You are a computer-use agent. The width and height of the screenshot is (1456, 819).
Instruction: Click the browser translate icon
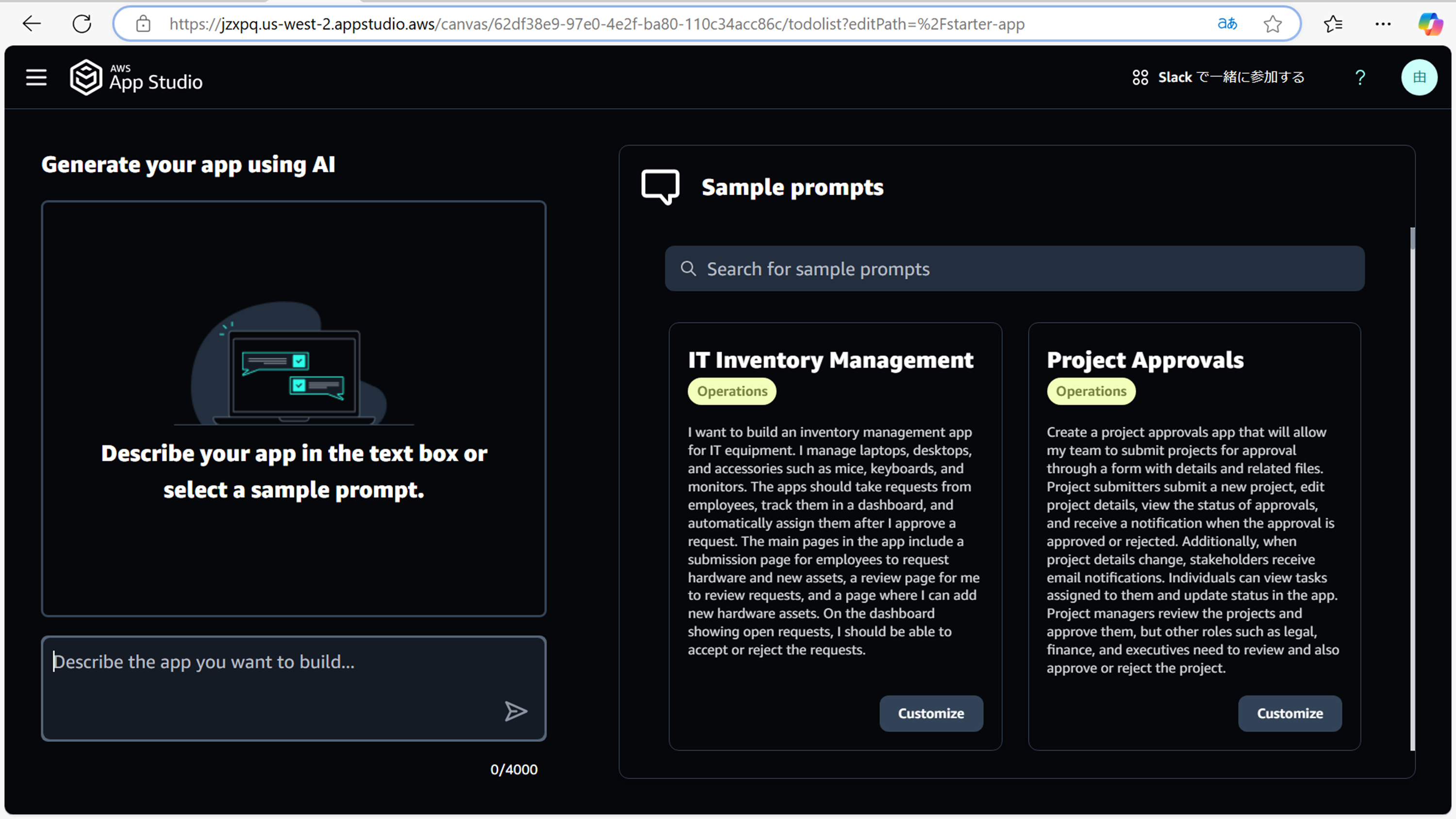point(1227,24)
